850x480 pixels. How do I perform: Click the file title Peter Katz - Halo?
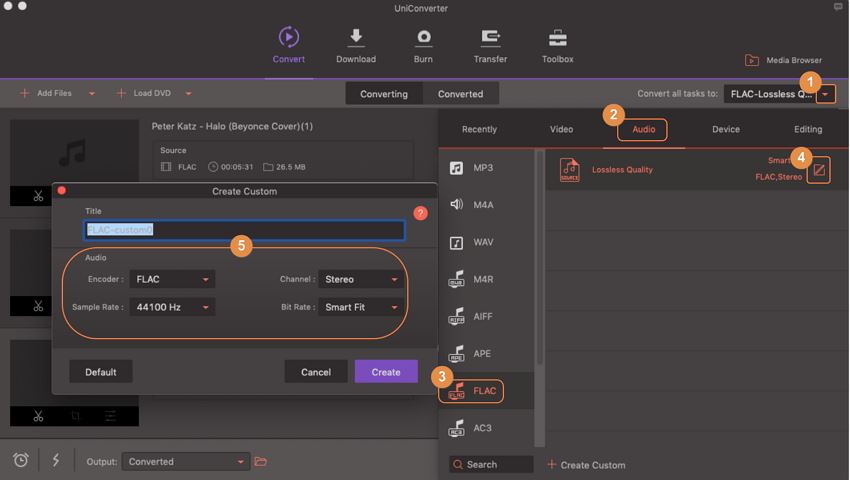click(x=232, y=126)
